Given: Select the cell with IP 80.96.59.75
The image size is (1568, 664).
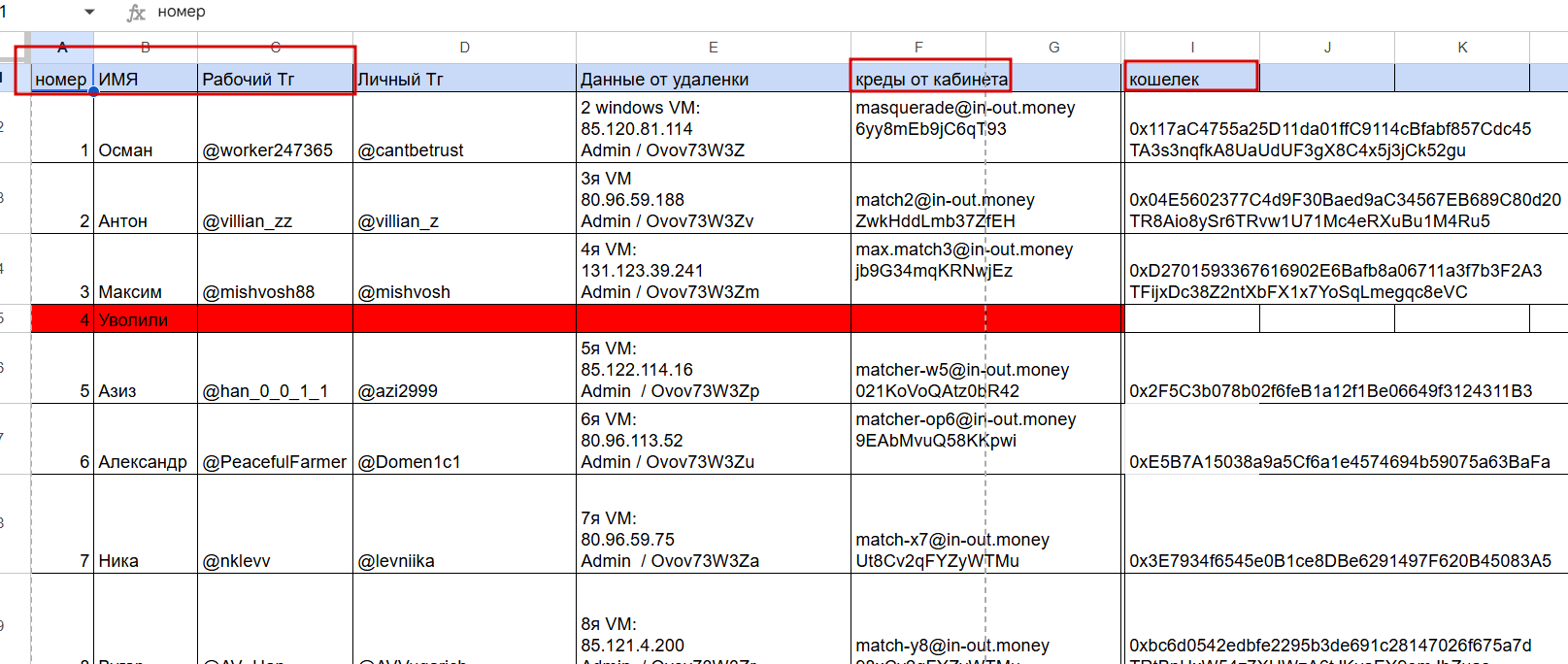Looking at the screenshot, I should coord(713,524).
